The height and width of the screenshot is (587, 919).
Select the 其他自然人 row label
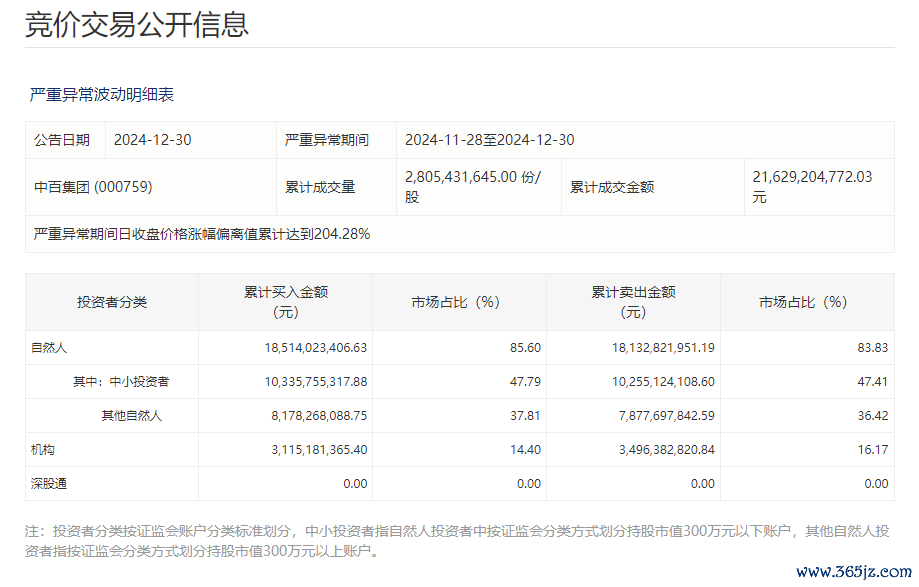131,416
